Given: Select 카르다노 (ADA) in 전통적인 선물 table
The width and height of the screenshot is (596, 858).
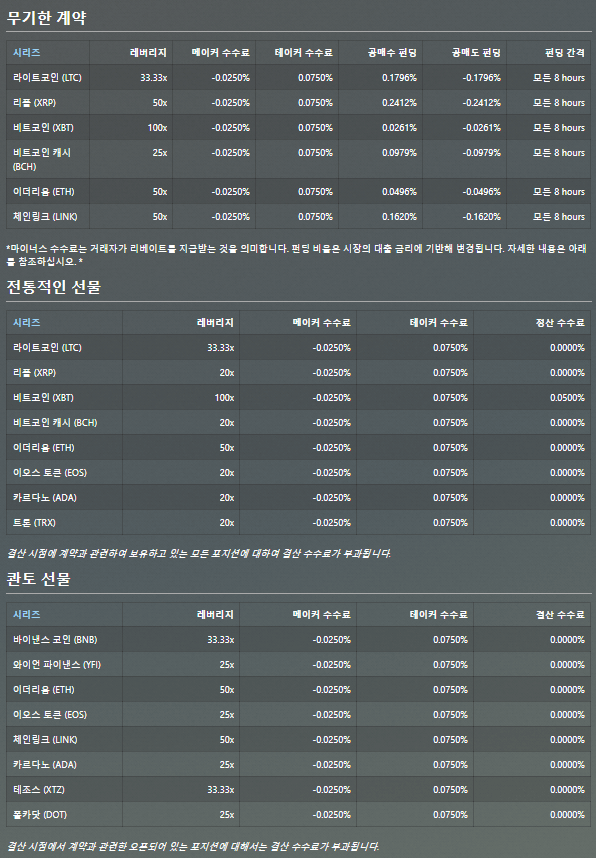Looking at the screenshot, I should 45,497.
